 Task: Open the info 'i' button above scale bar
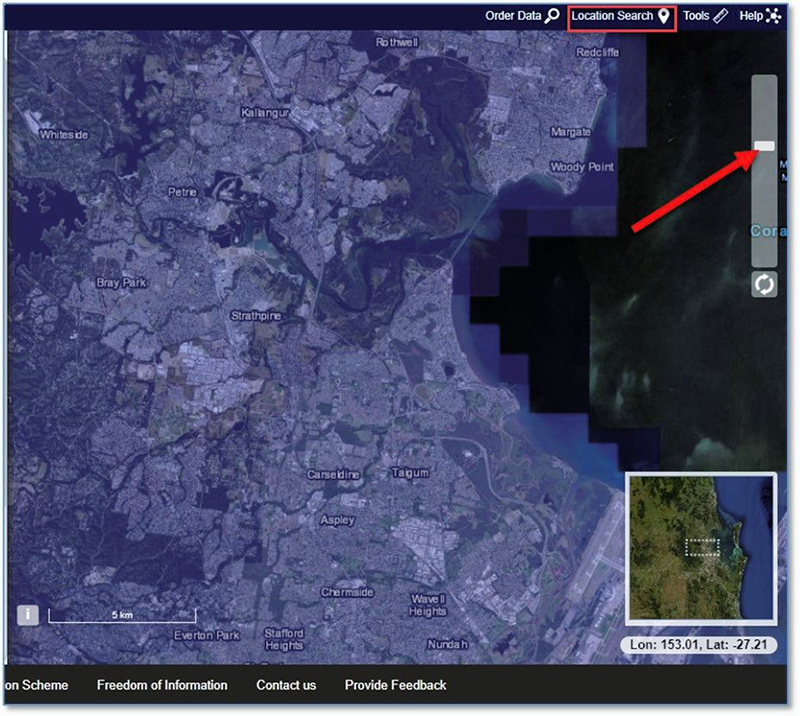pyautogui.click(x=28, y=614)
